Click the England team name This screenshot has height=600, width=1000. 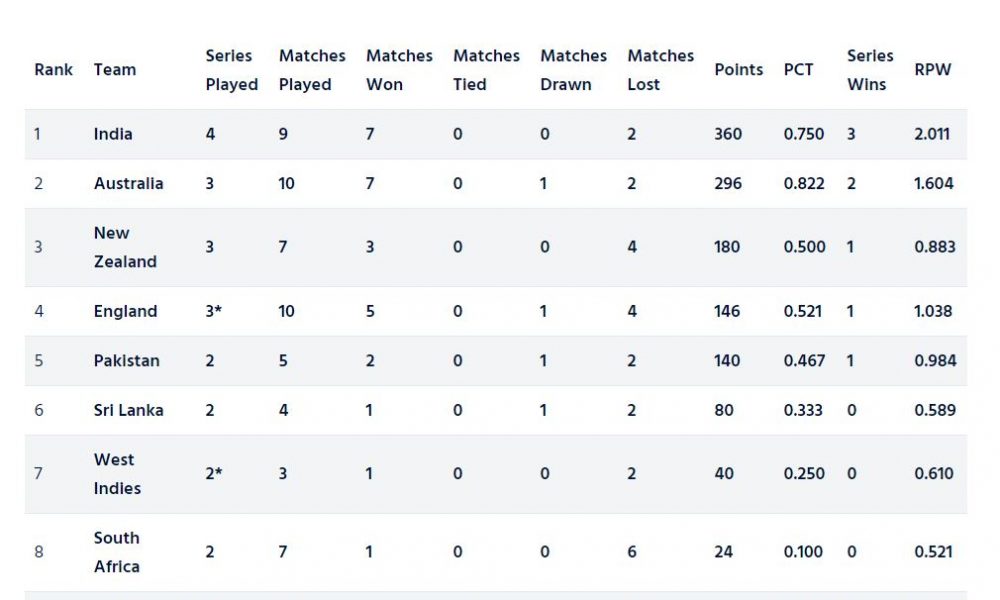point(125,311)
